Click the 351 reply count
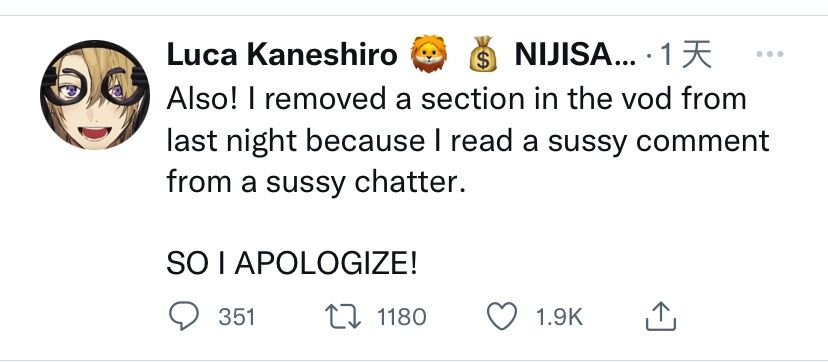This screenshot has height=362, width=828. pyautogui.click(x=237, y=317)
